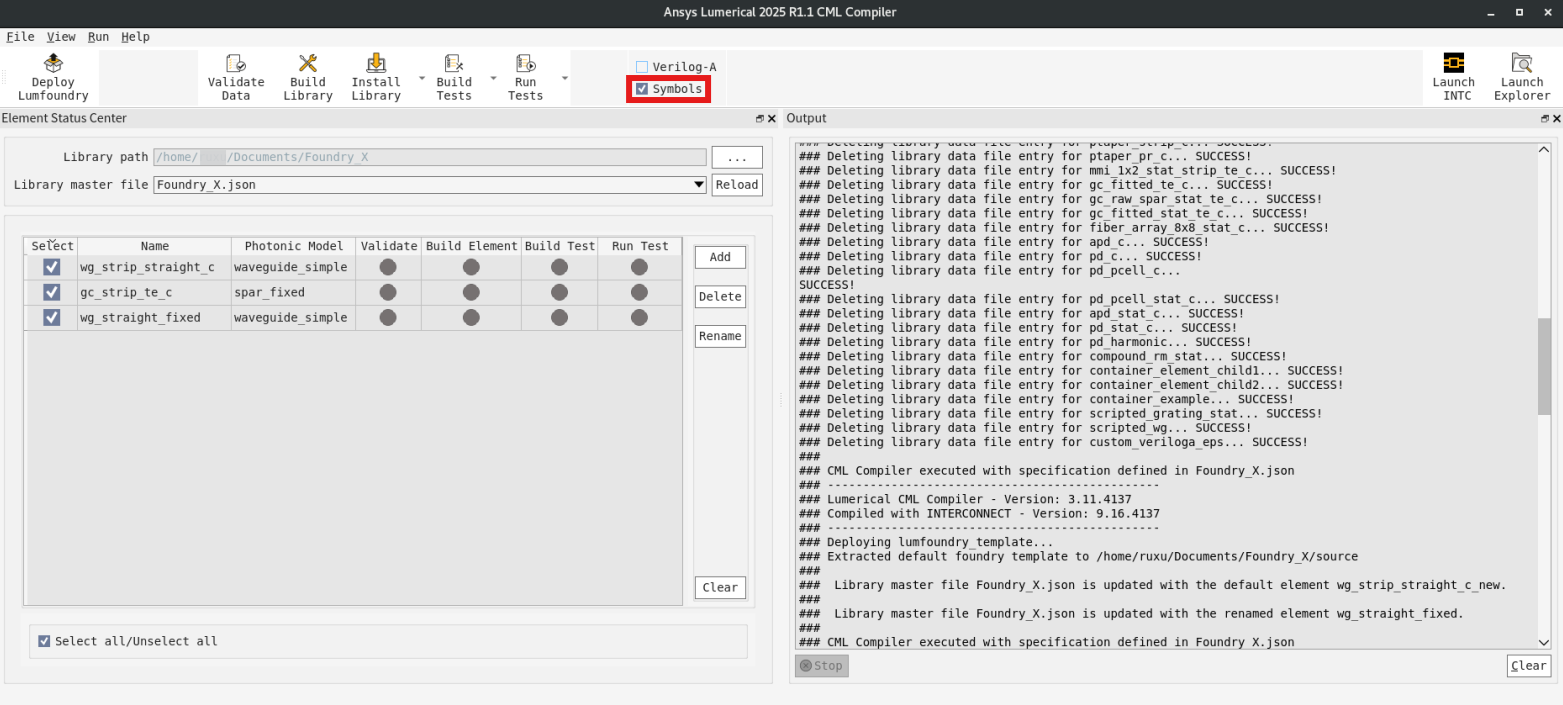The width and height of the screenshot is (1563, 705).
Task: Click the Photonic Model column header
Action: click(294, 246)
